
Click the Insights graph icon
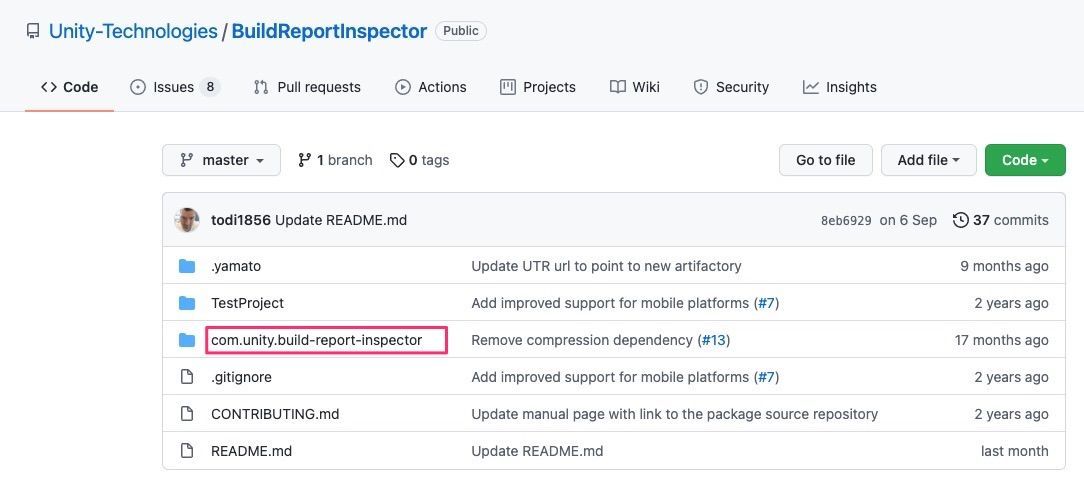click(x=810, y=87)
